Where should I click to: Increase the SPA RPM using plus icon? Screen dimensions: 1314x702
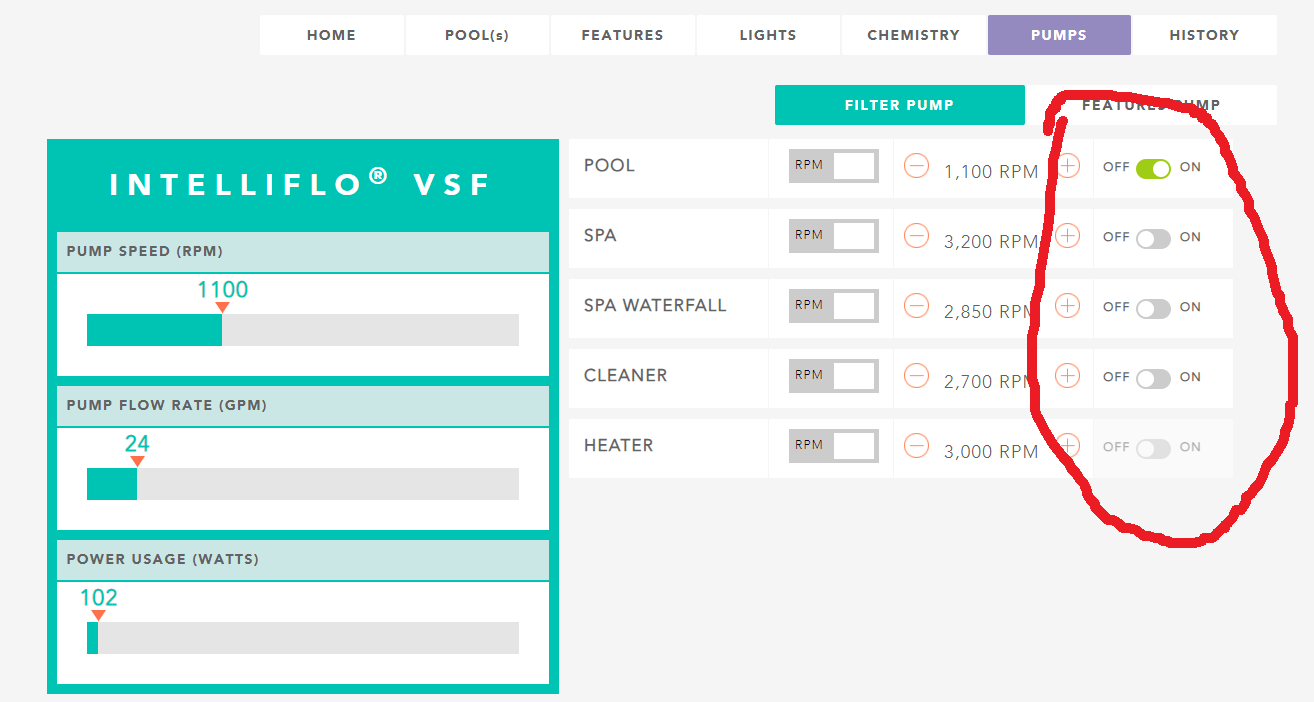click(x=1068, y=236)
